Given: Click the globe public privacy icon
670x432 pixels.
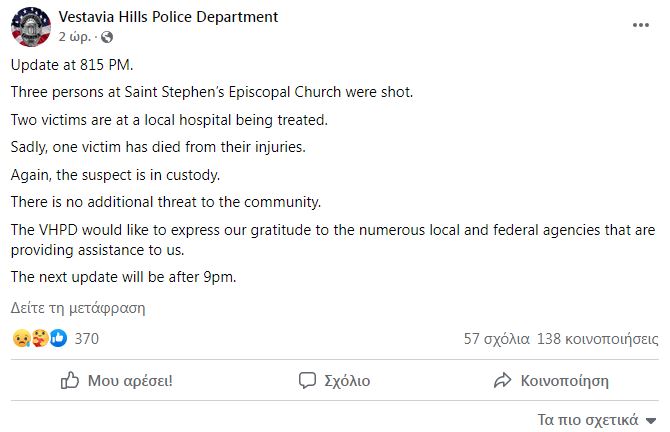Looking at the screenshot, I should tap(106, 38).
